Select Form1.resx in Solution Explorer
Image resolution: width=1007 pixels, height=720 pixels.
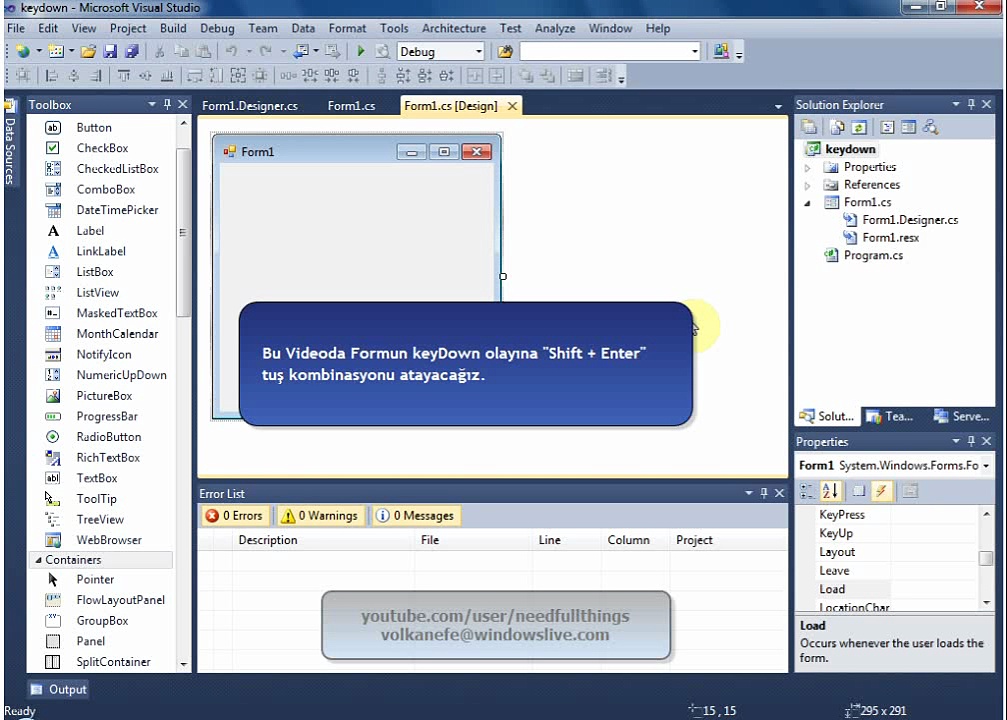pos(890,238)
